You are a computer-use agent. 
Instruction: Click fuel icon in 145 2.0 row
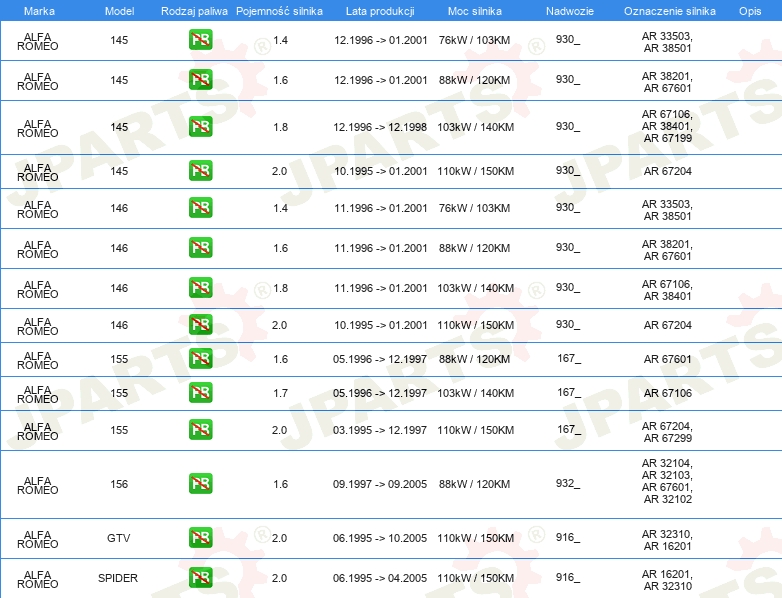coord(200,171)
